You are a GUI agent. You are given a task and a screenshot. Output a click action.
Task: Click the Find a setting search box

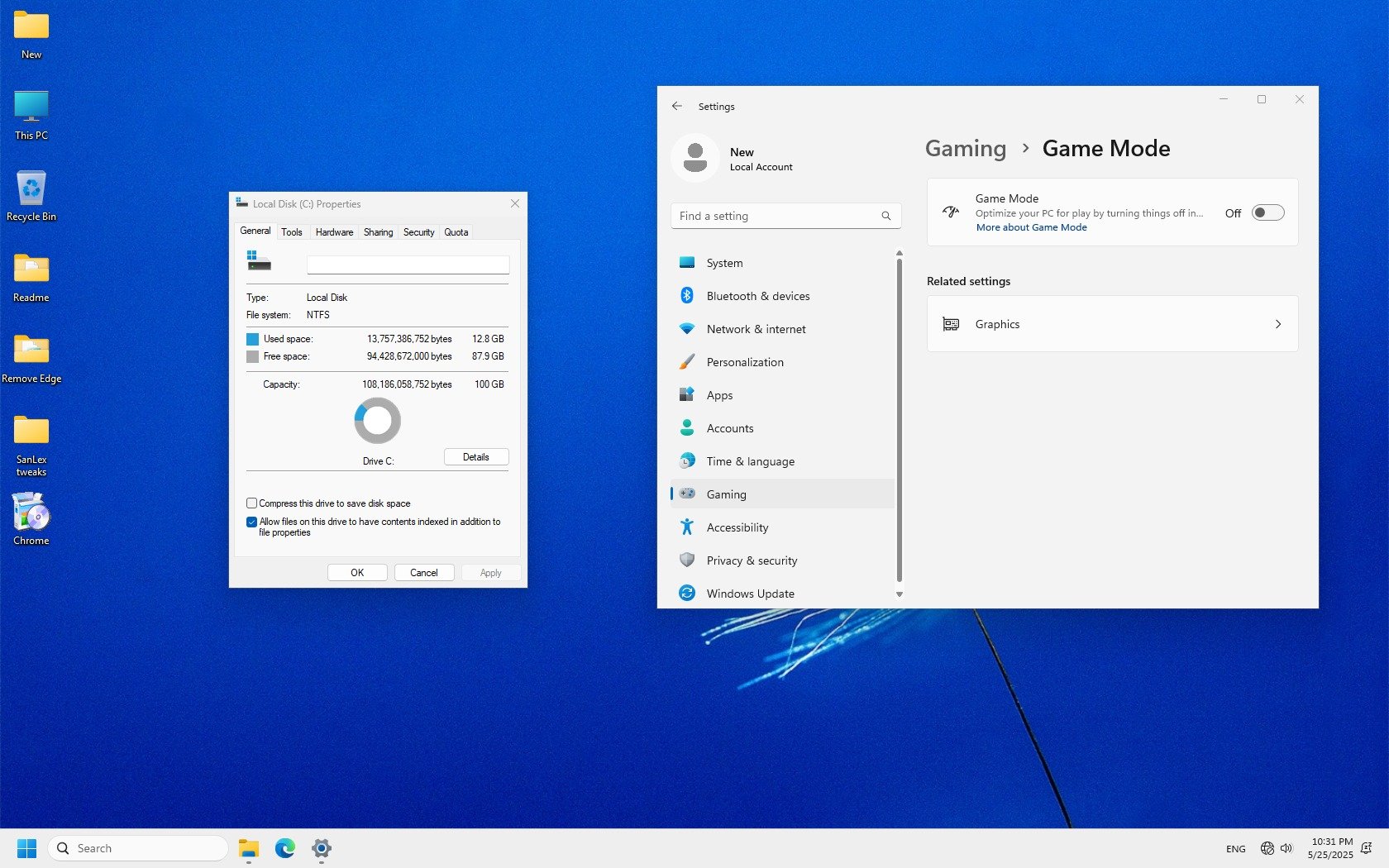coord(777,216)
